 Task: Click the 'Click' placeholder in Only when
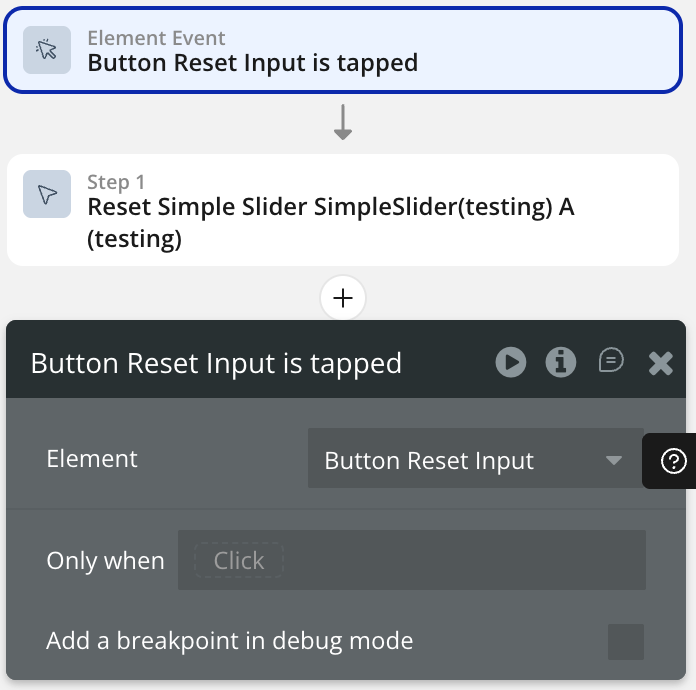click(x=239, y=560)
